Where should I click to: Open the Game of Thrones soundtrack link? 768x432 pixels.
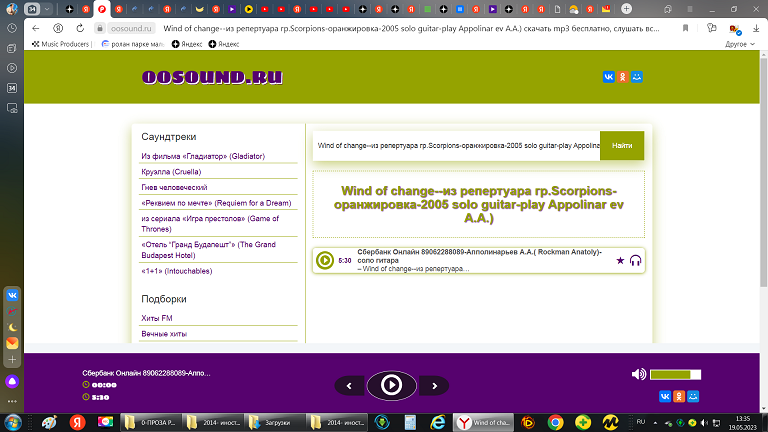210,224
